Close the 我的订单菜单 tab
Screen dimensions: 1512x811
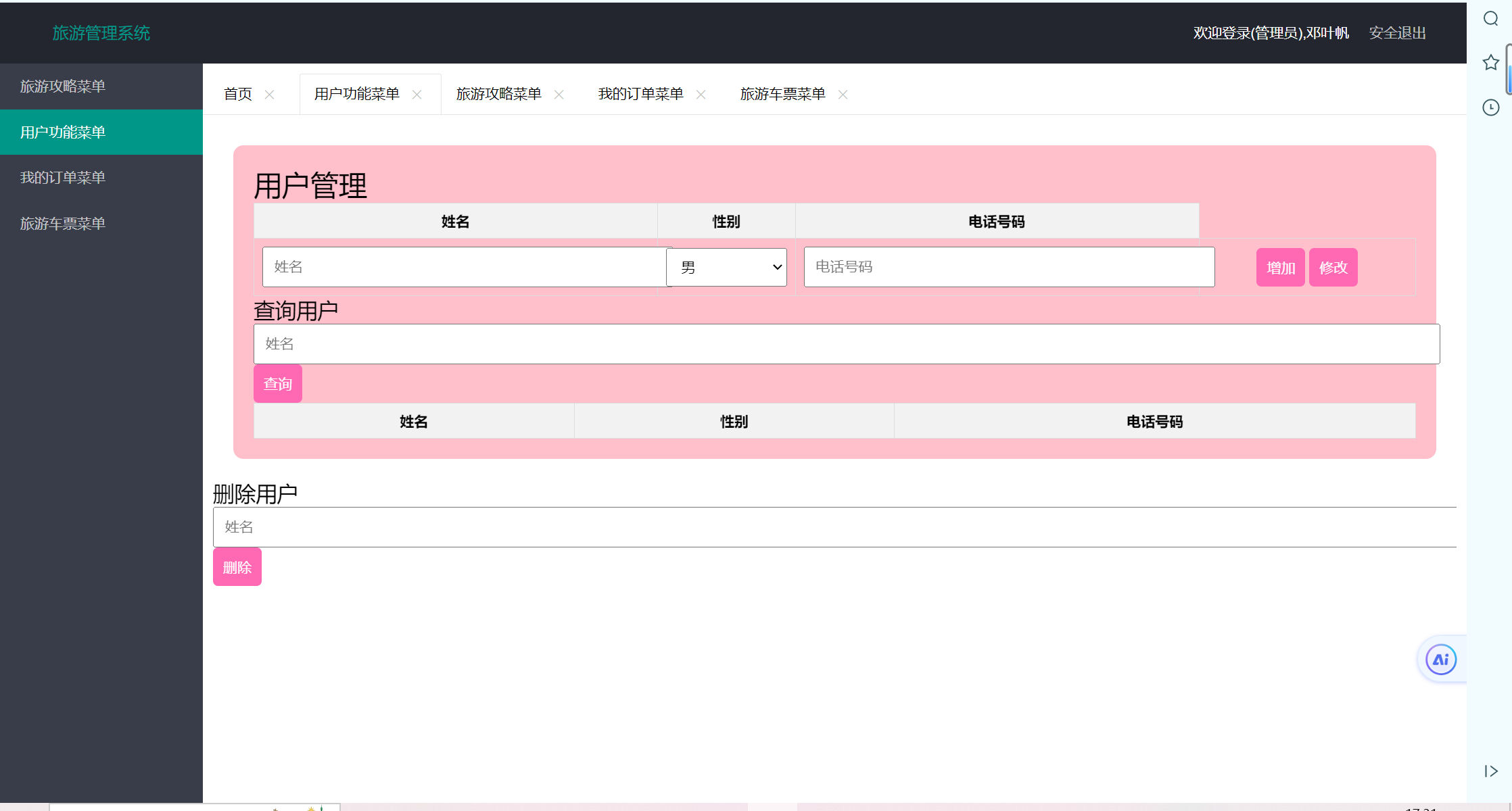point(701,95)
